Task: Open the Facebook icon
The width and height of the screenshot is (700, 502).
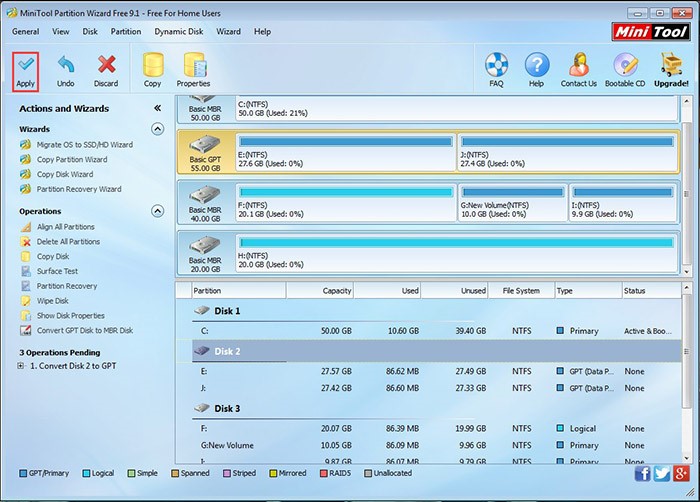Action: pos(642,473)
